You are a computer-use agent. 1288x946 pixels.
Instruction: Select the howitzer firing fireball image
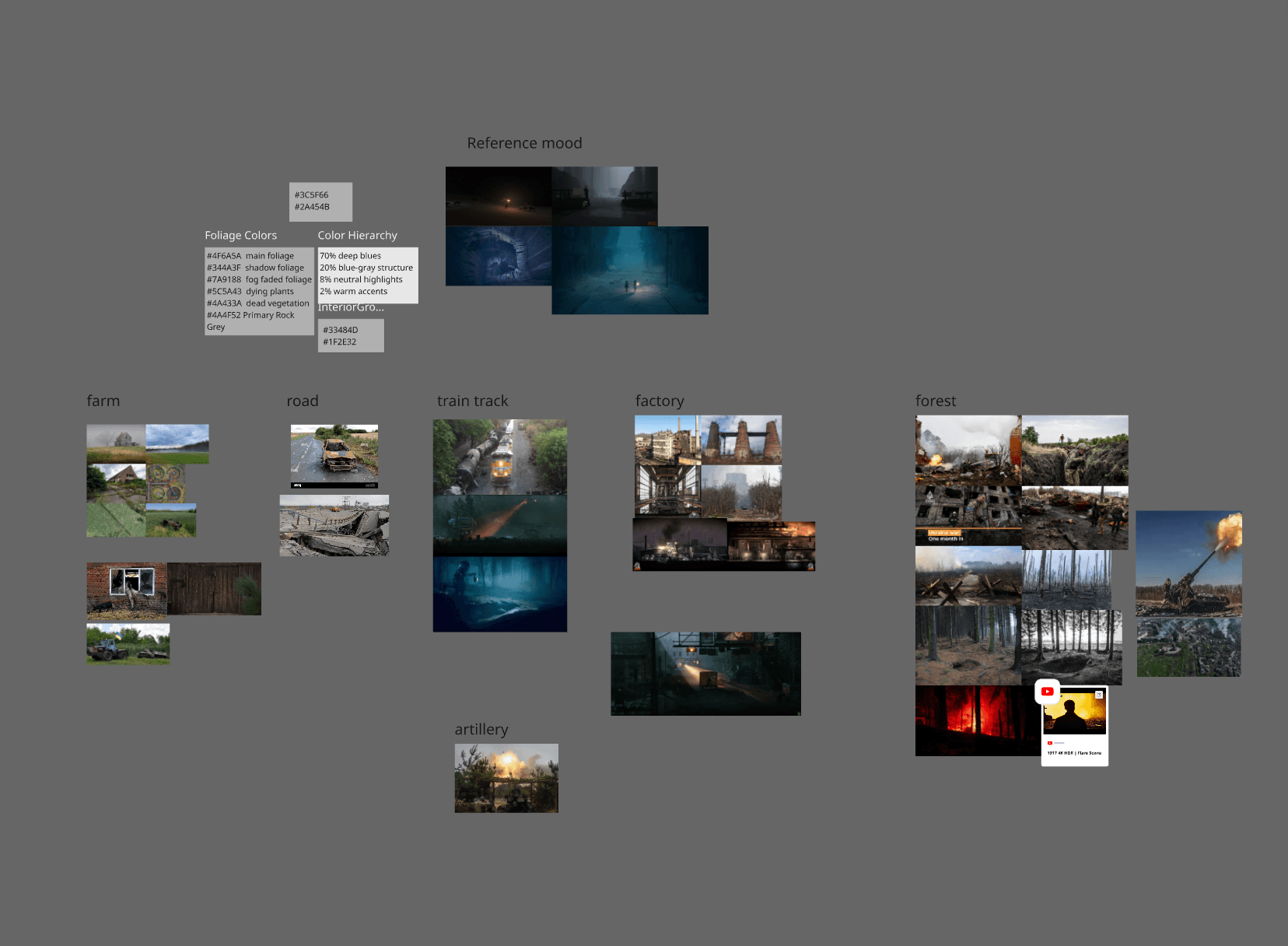[1188, 564]
